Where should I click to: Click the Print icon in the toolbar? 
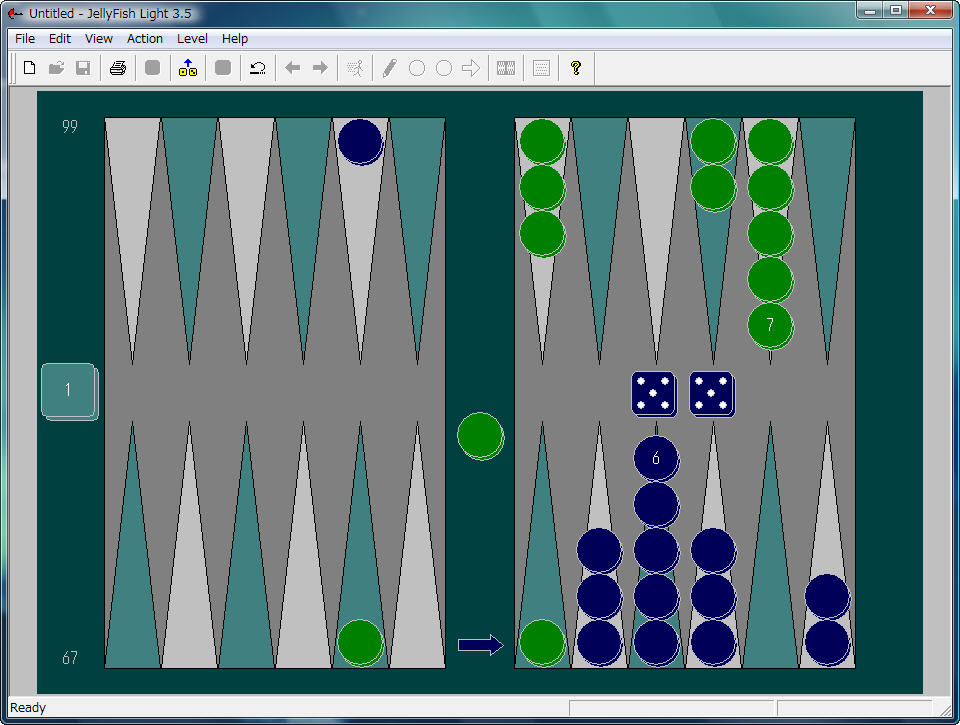tap(118, 68)
